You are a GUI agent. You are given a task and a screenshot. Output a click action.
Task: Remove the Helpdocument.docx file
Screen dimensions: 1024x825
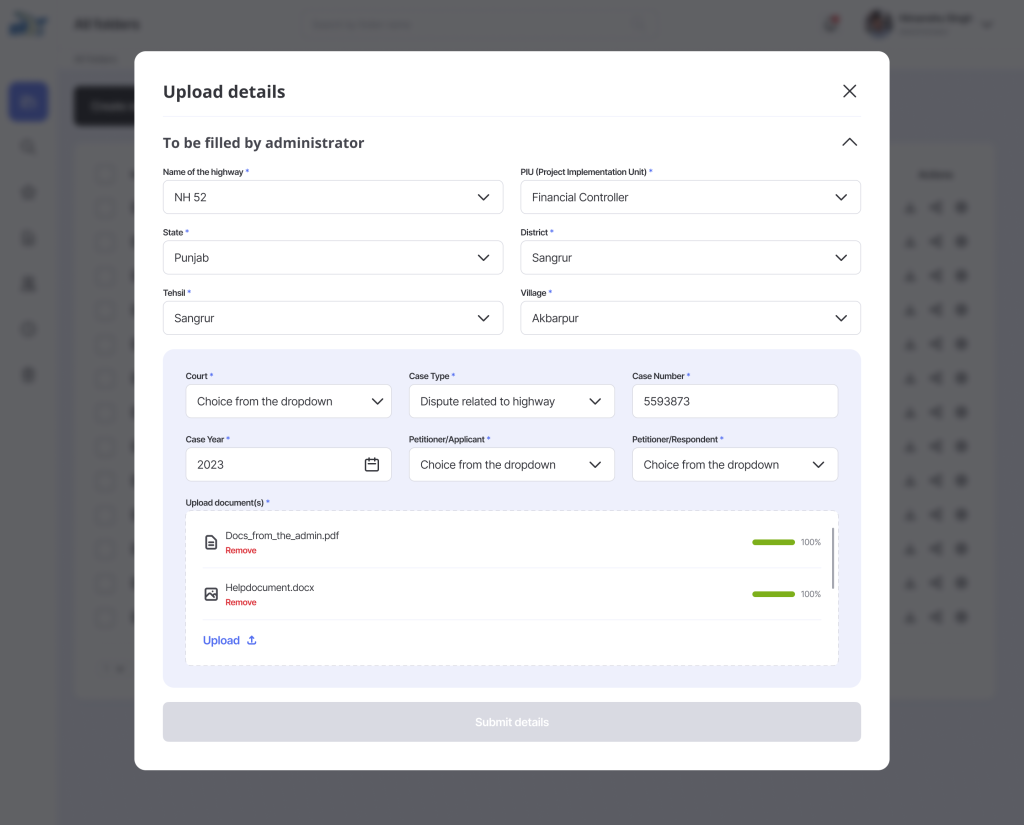pos(241,603)
